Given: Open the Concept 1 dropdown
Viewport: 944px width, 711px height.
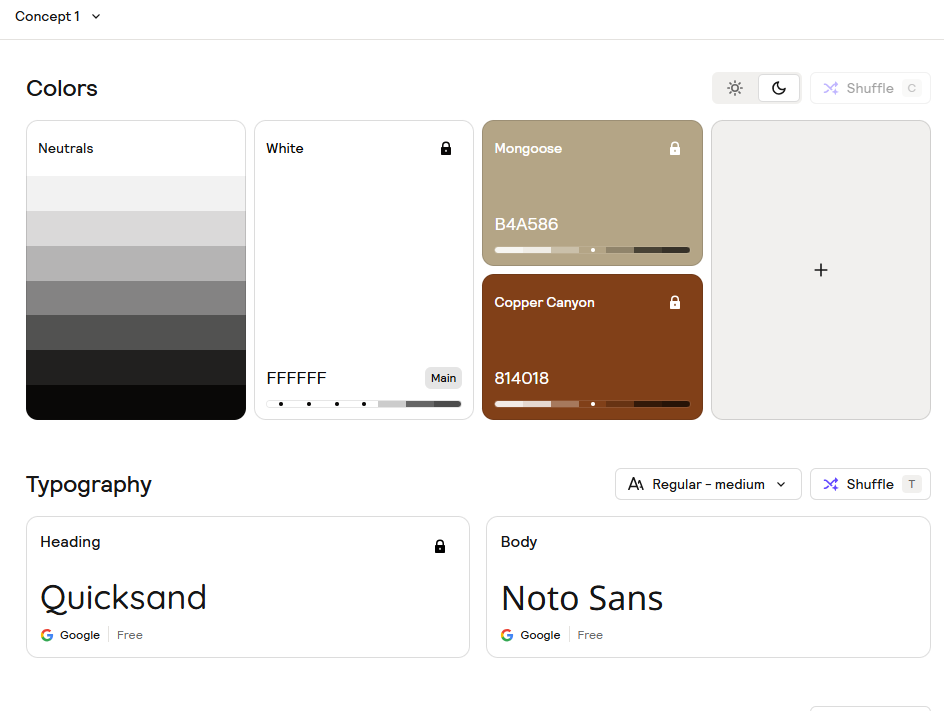Looking at the screenshot, I should pos(57,16).
